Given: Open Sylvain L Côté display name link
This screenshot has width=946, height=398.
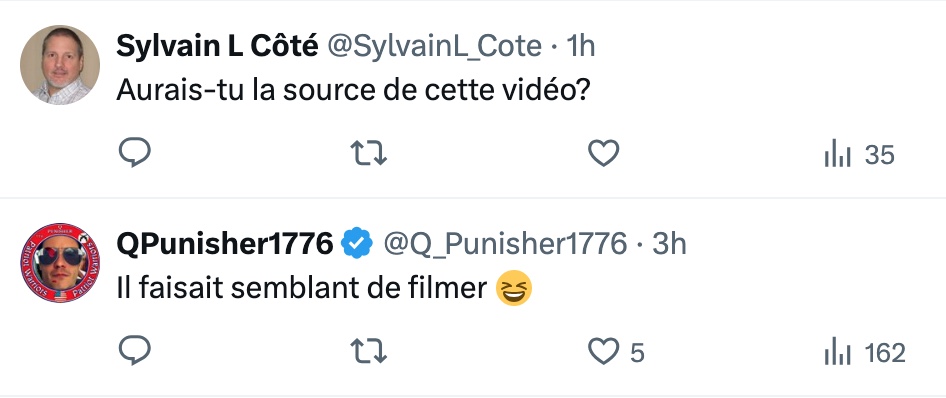Looking at the screenshot, I should point(217,46).
